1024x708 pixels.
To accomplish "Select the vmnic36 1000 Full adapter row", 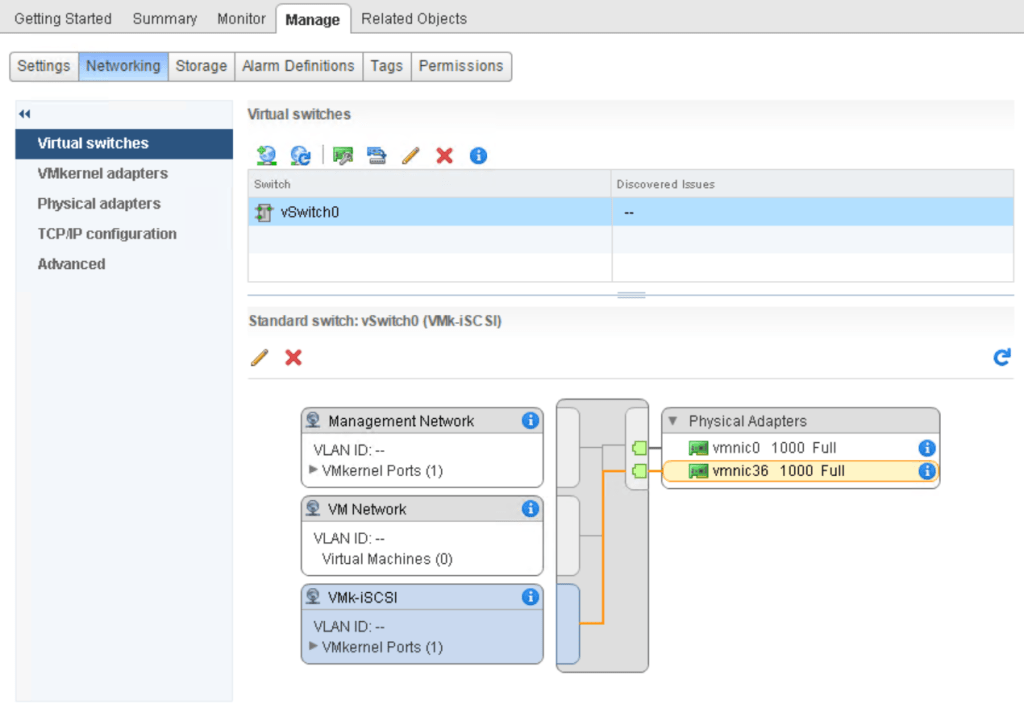I will pos(801,471).
